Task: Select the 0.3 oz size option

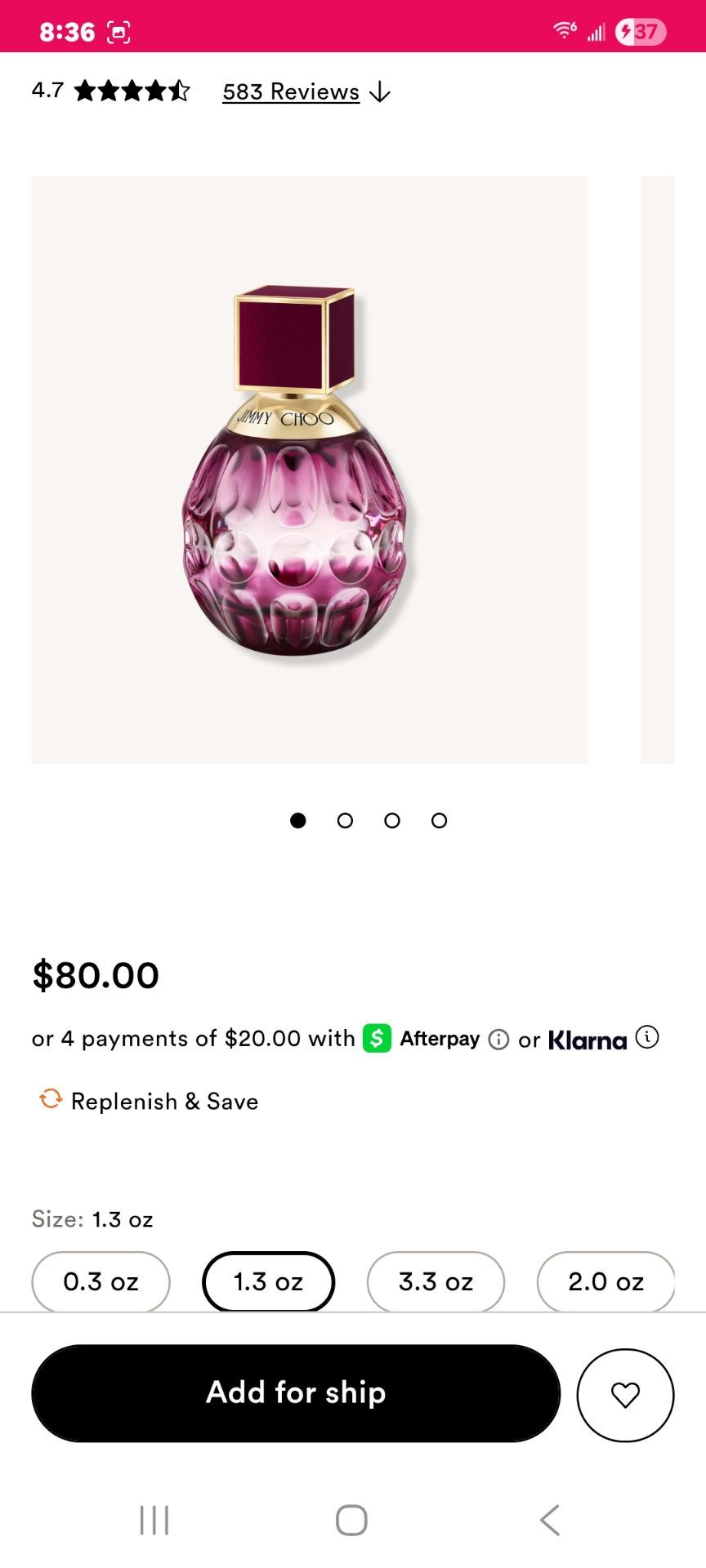Action: pos(101,1281)
